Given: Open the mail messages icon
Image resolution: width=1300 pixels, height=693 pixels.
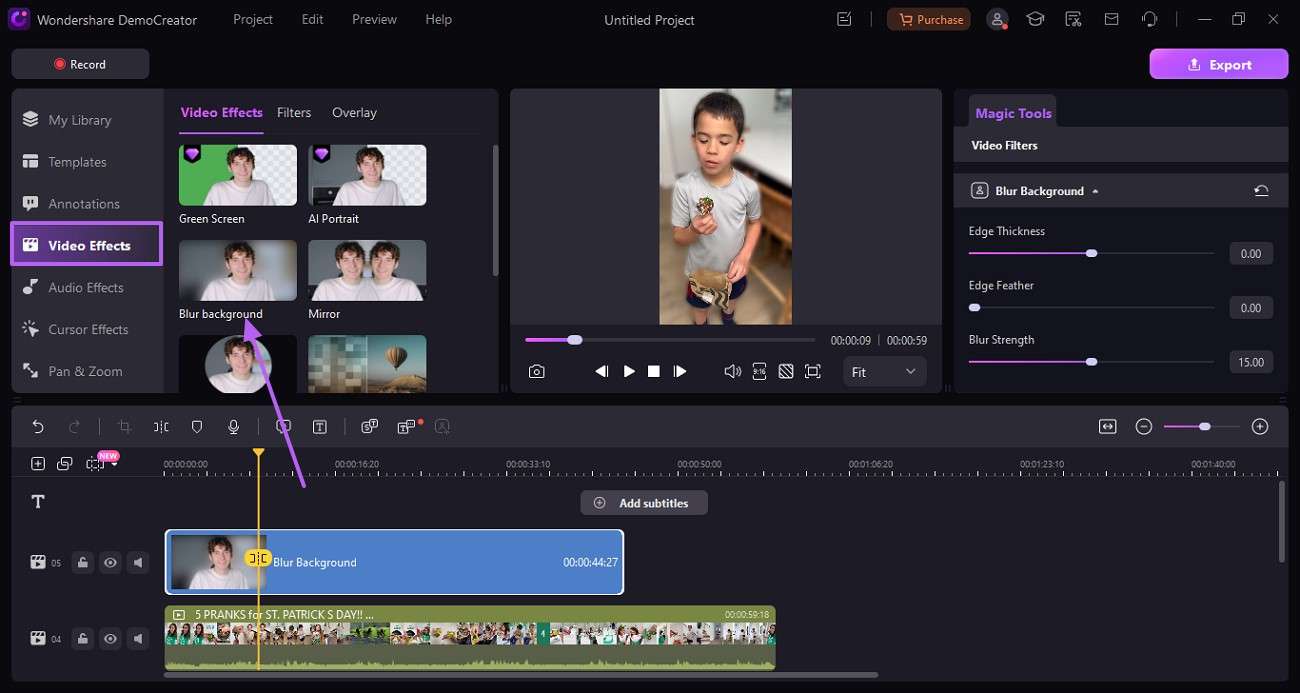Looking at the screenshot, I should pyautogui.click(x=1111, y=19).
